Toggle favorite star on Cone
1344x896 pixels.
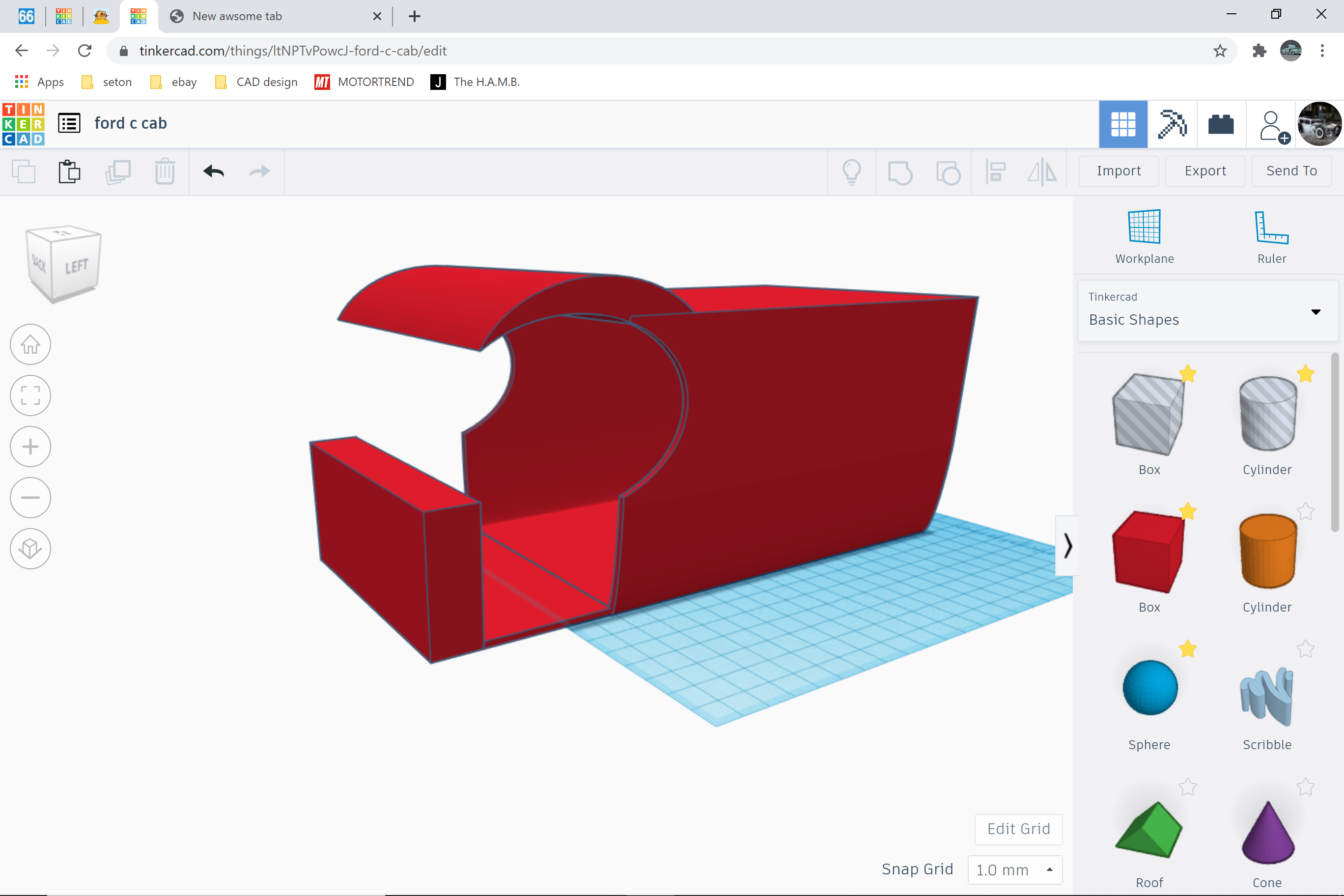[x=1305, y=787]
